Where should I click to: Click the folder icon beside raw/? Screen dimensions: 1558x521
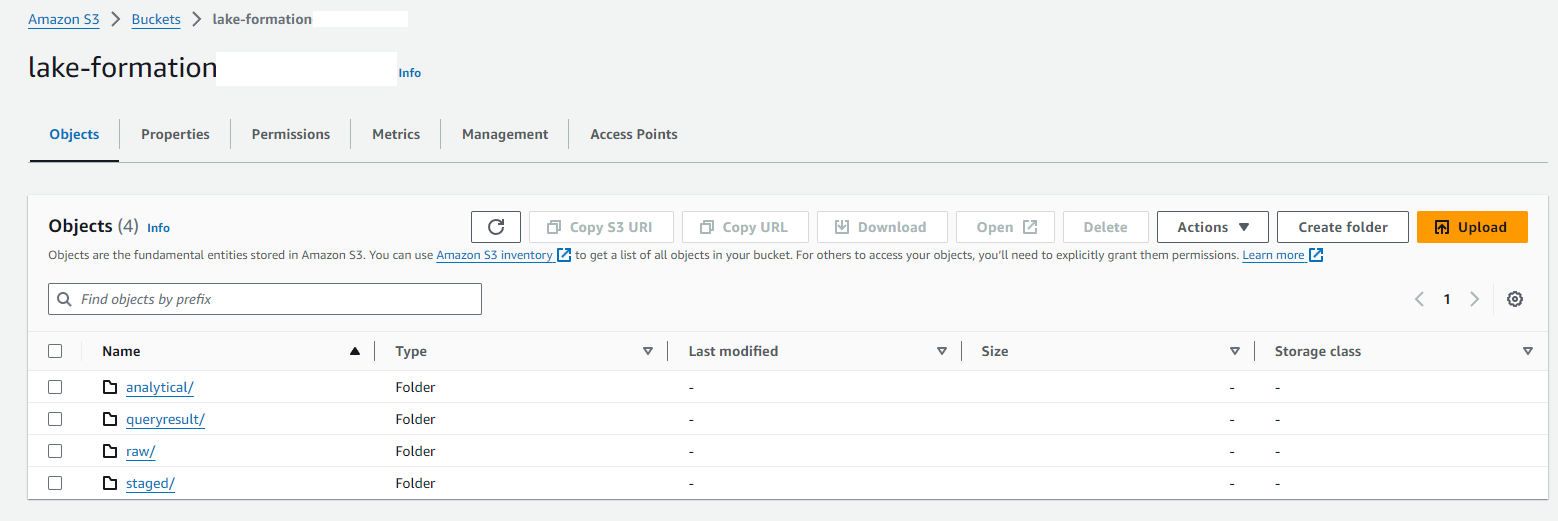click(110, 451)
